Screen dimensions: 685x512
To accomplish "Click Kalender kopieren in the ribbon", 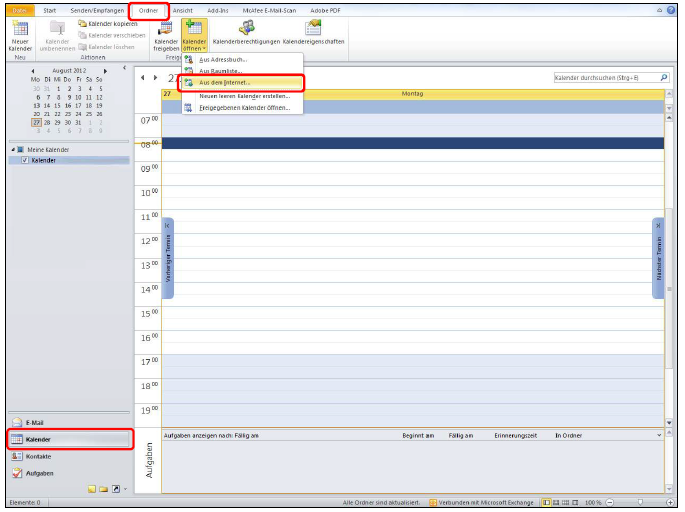I will pyautogui.click(x=108, y=23).
